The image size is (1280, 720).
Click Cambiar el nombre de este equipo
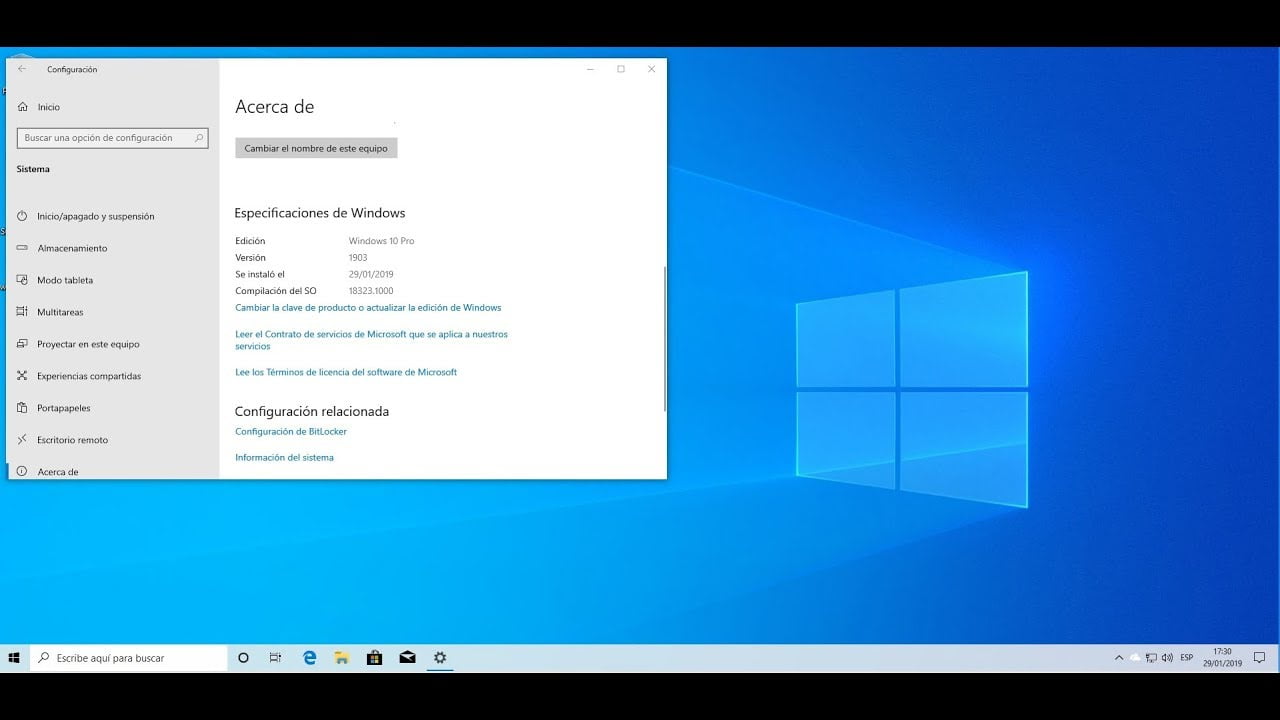(x=316, y=147)
